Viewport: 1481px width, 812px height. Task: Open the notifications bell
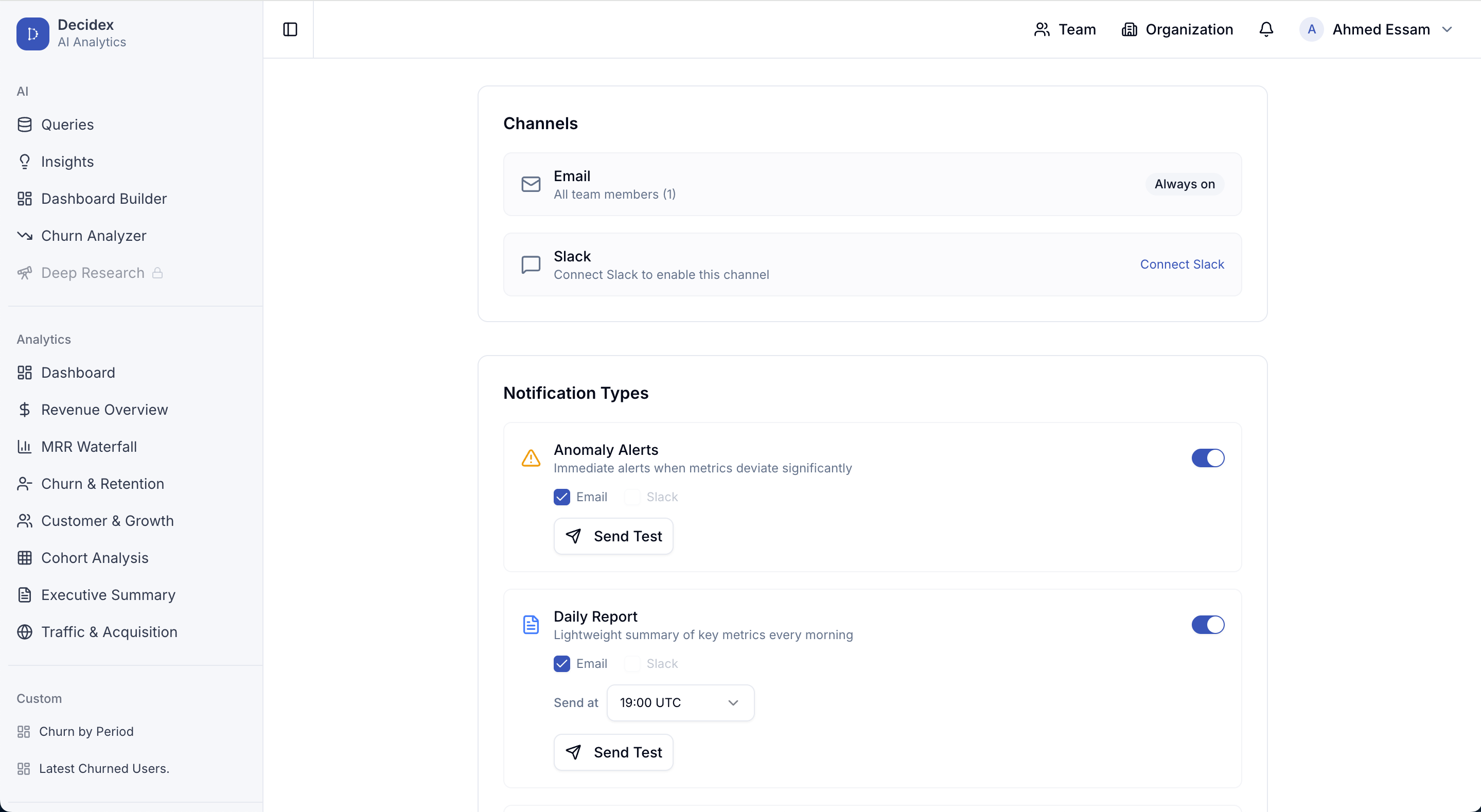tap(1266, 29)
